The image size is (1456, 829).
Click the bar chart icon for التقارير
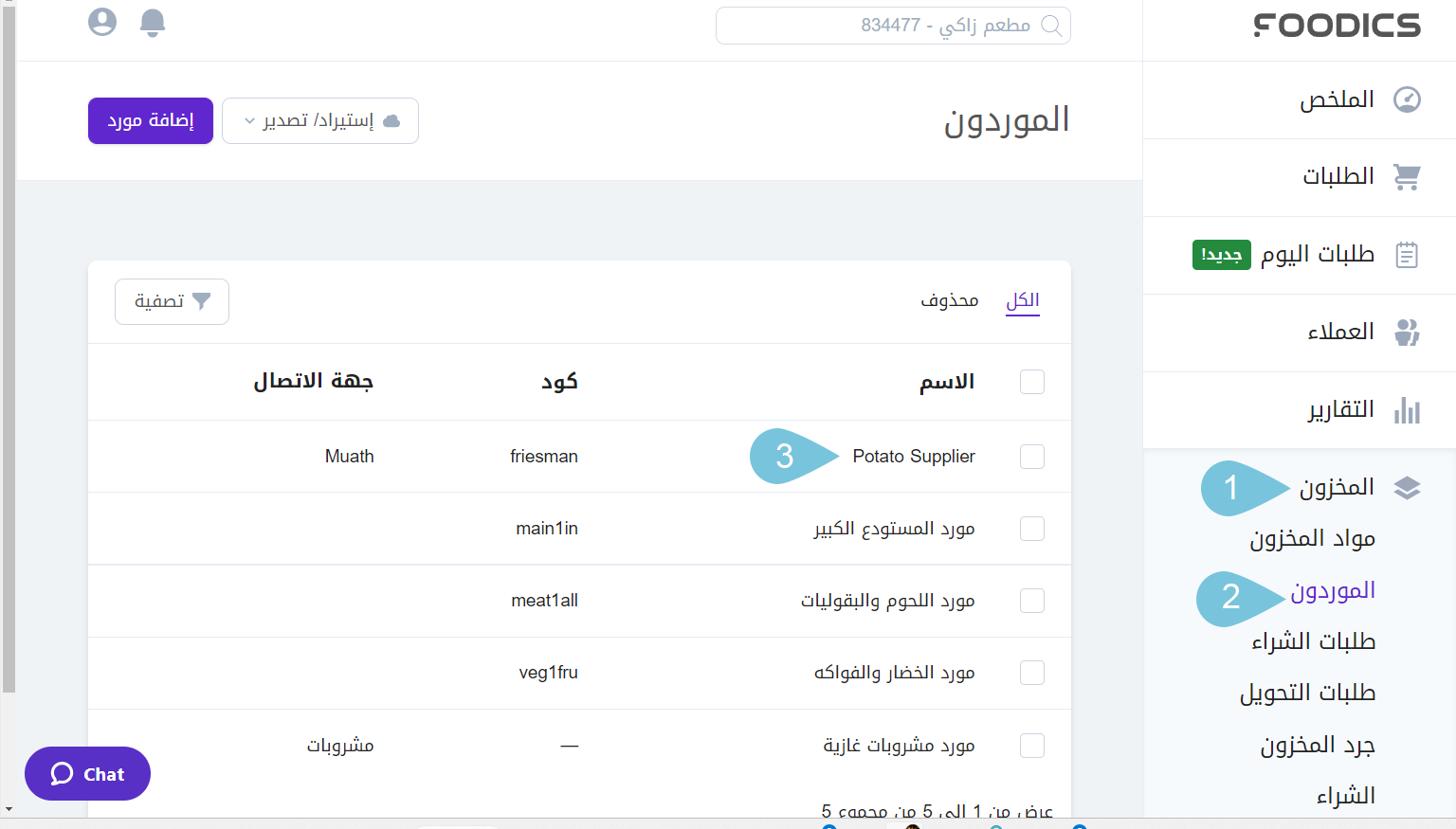pos(1407,410)
